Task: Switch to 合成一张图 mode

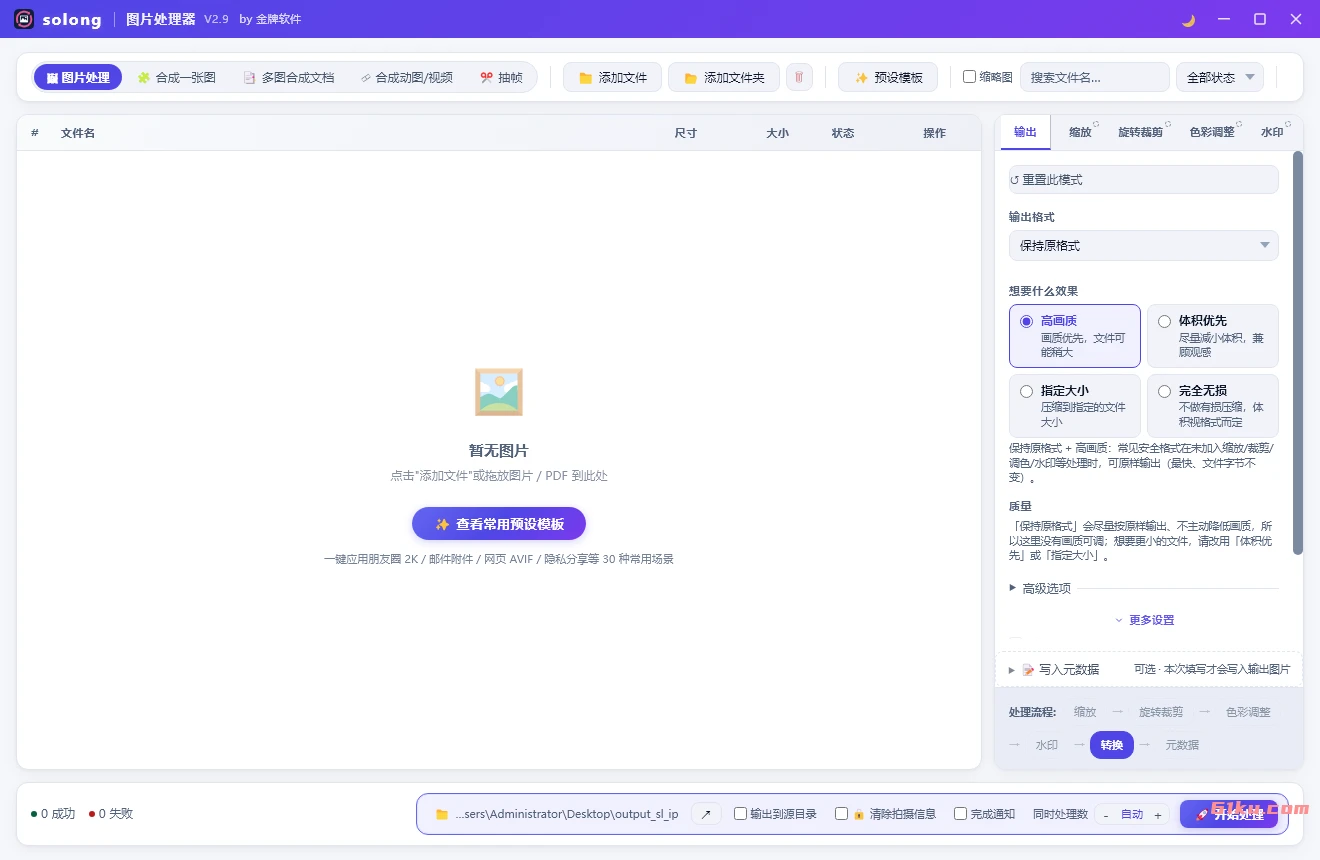Action: [x=177, y=77]
